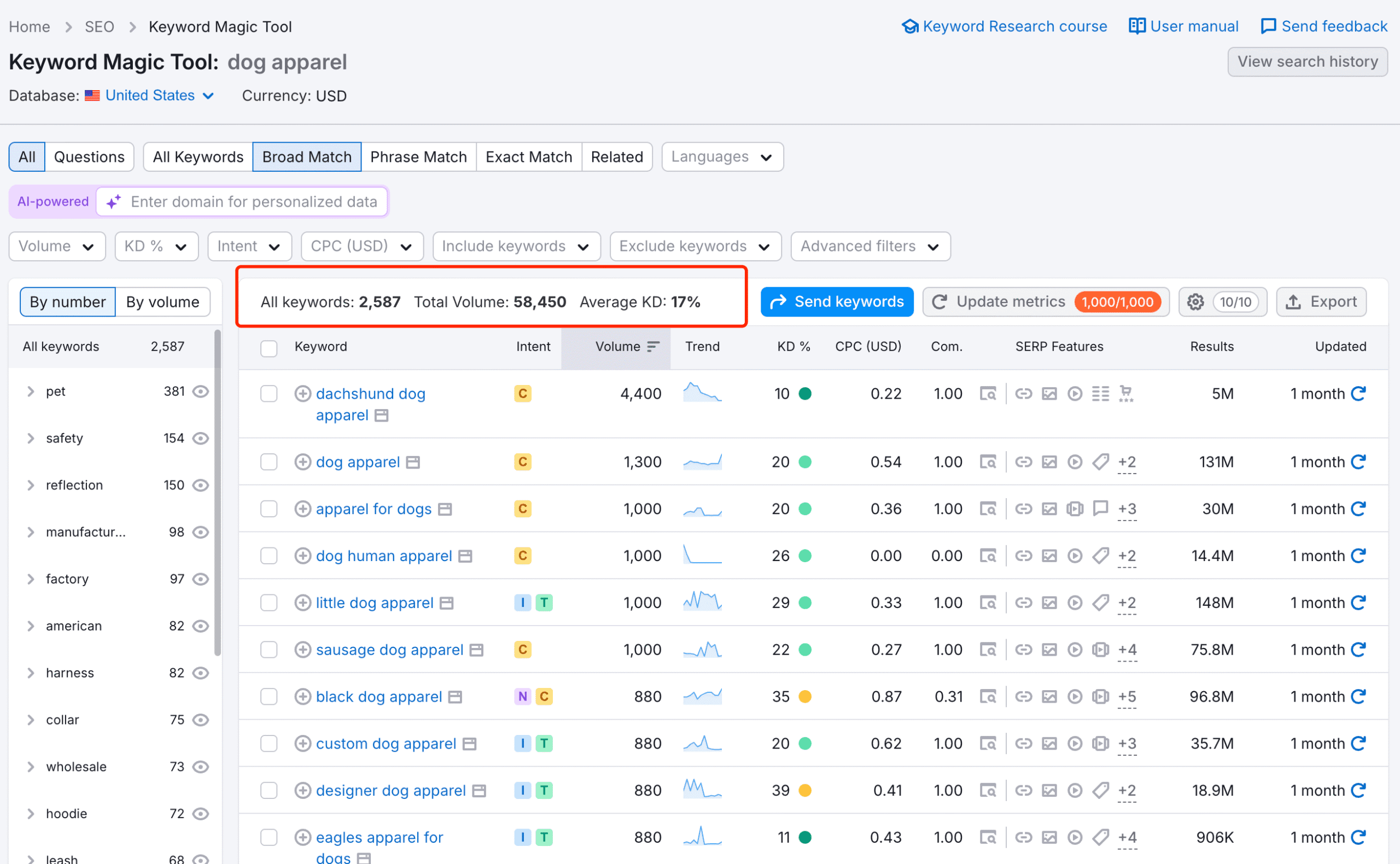1400x864 pixels.
Task: Select the Questions tab
Action: pyautogui.click(x=89, y=156)
